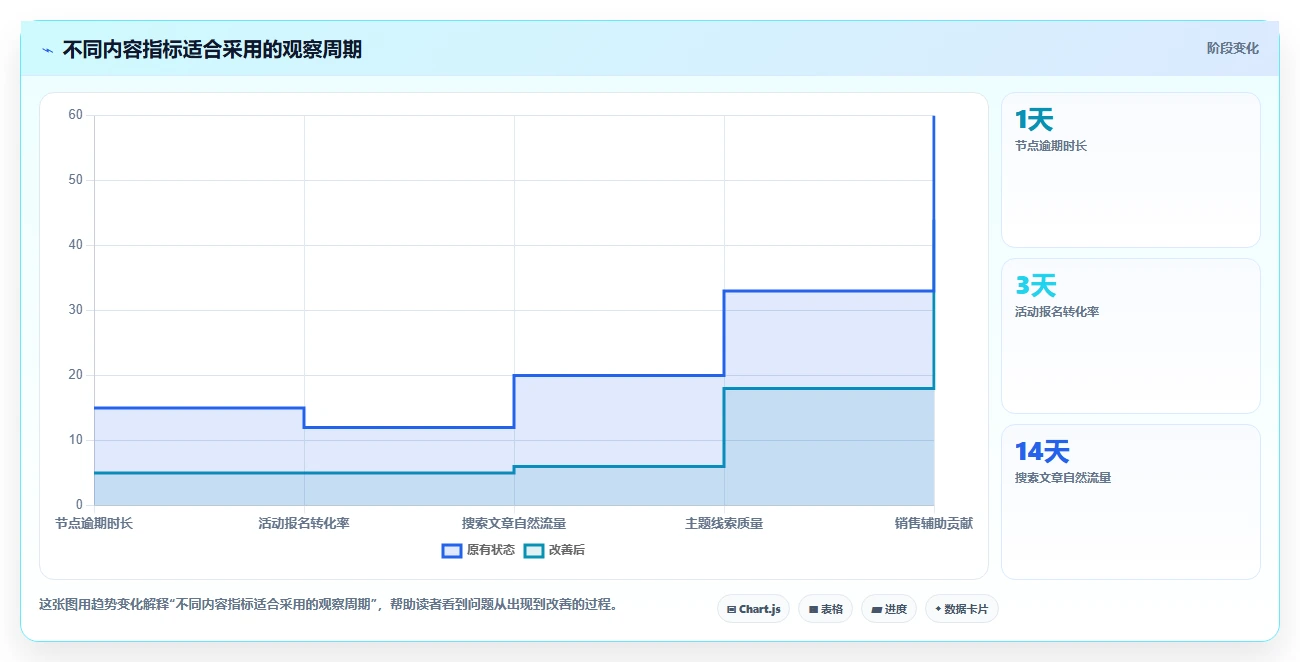Click x-axis label 主题线索质量
Image resolution: width=1300 pixels, height=662 pixels.
[x=724, y=523]
